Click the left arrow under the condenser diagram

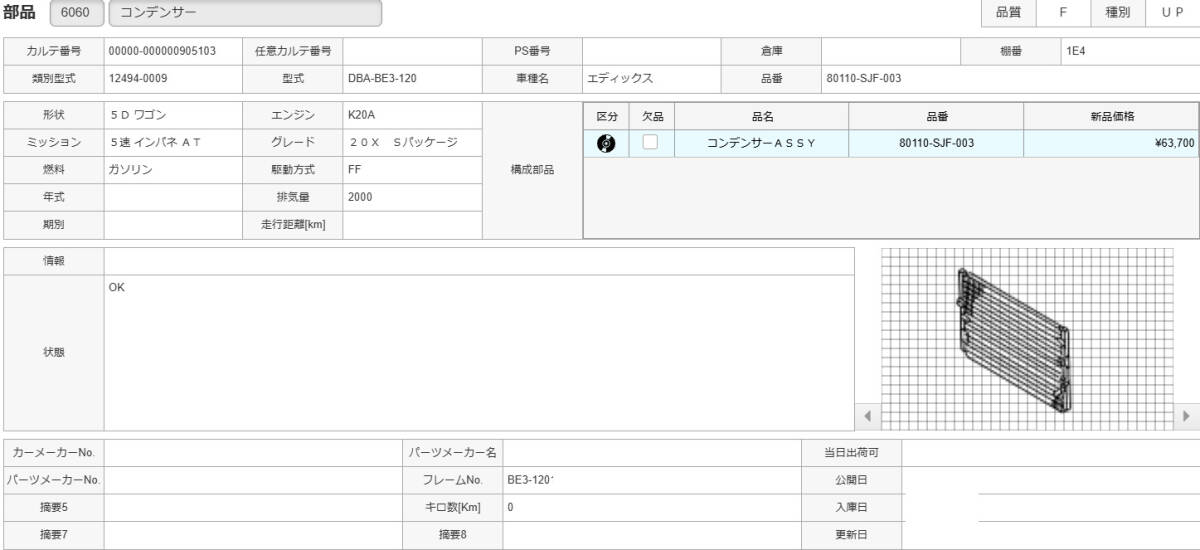tap(867, 415)
